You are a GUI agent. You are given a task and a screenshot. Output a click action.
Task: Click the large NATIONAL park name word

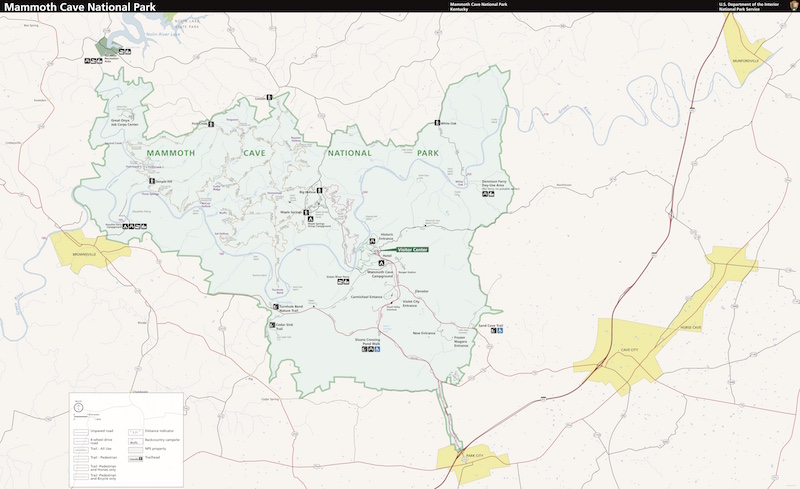[x=349, y=153]
